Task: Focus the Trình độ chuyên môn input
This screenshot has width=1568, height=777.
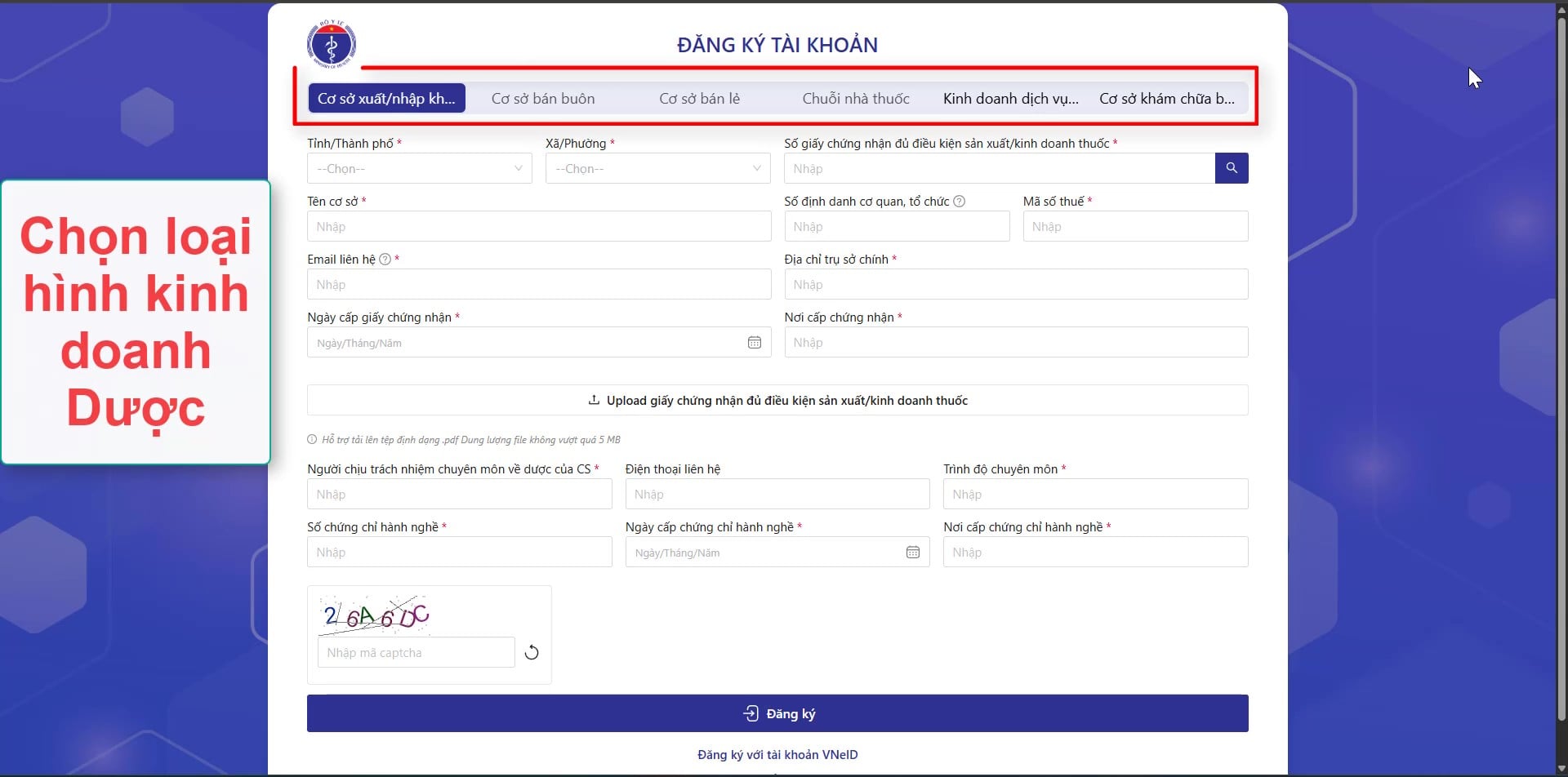Action: pos(1096,494)
